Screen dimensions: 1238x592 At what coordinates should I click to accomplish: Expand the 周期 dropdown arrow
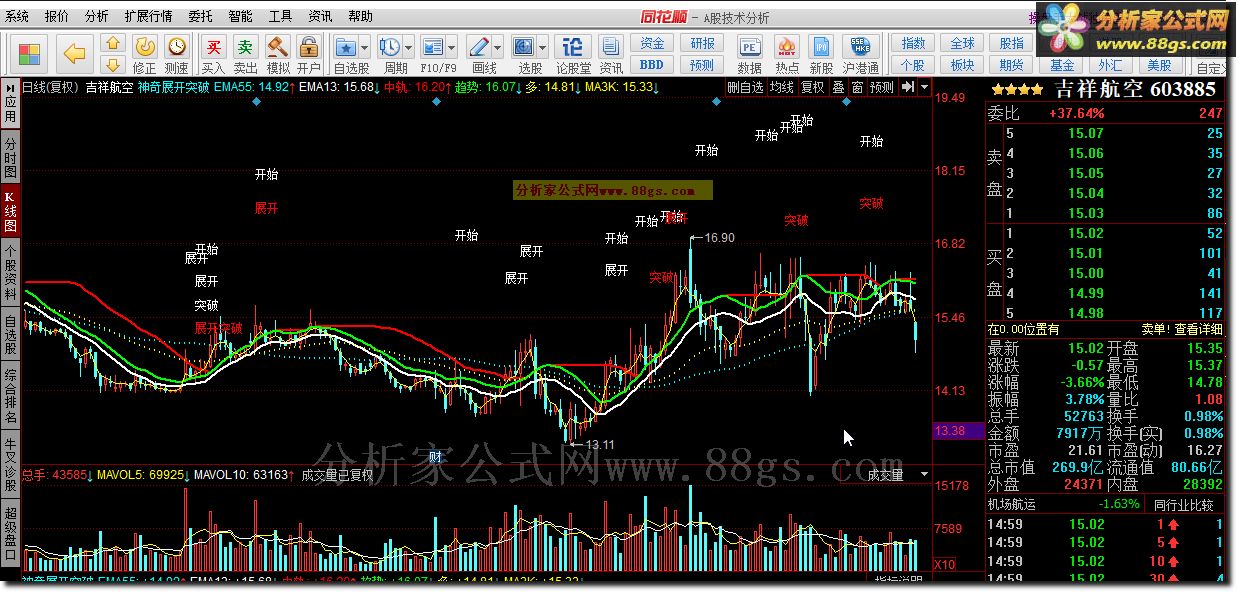click(409, 47)
